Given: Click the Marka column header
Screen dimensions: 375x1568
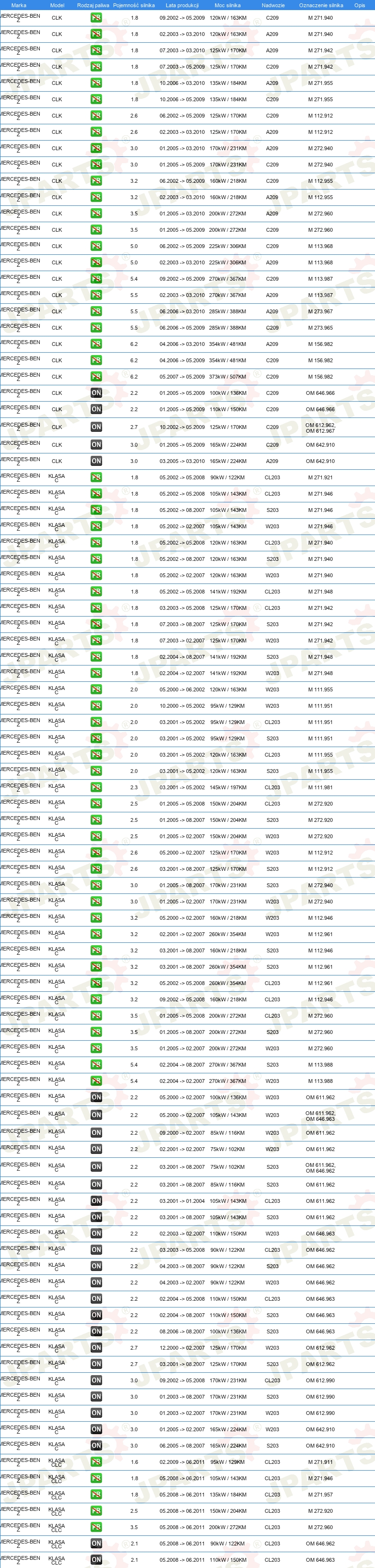Looking at the screenshot, I should coord(19,5).
